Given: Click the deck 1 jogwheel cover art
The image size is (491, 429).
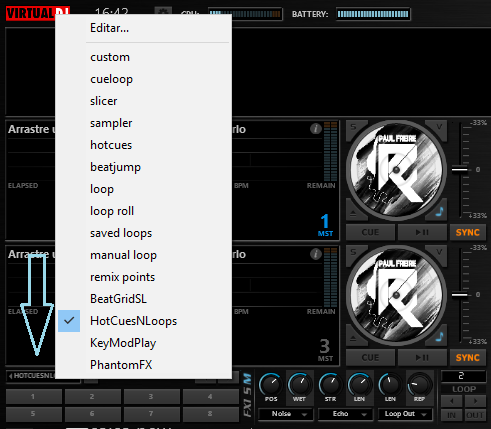Looking at the screenshot, I should pos(396,170).
